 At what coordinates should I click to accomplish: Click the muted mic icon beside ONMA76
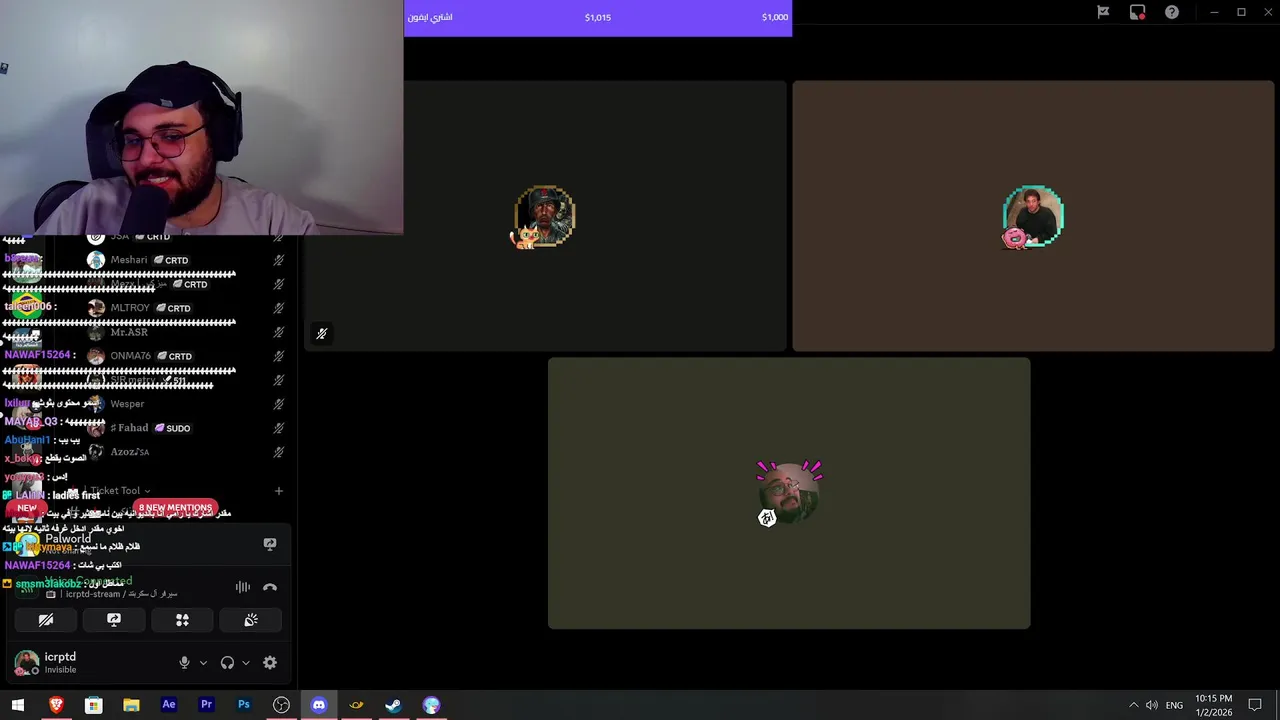279,356
